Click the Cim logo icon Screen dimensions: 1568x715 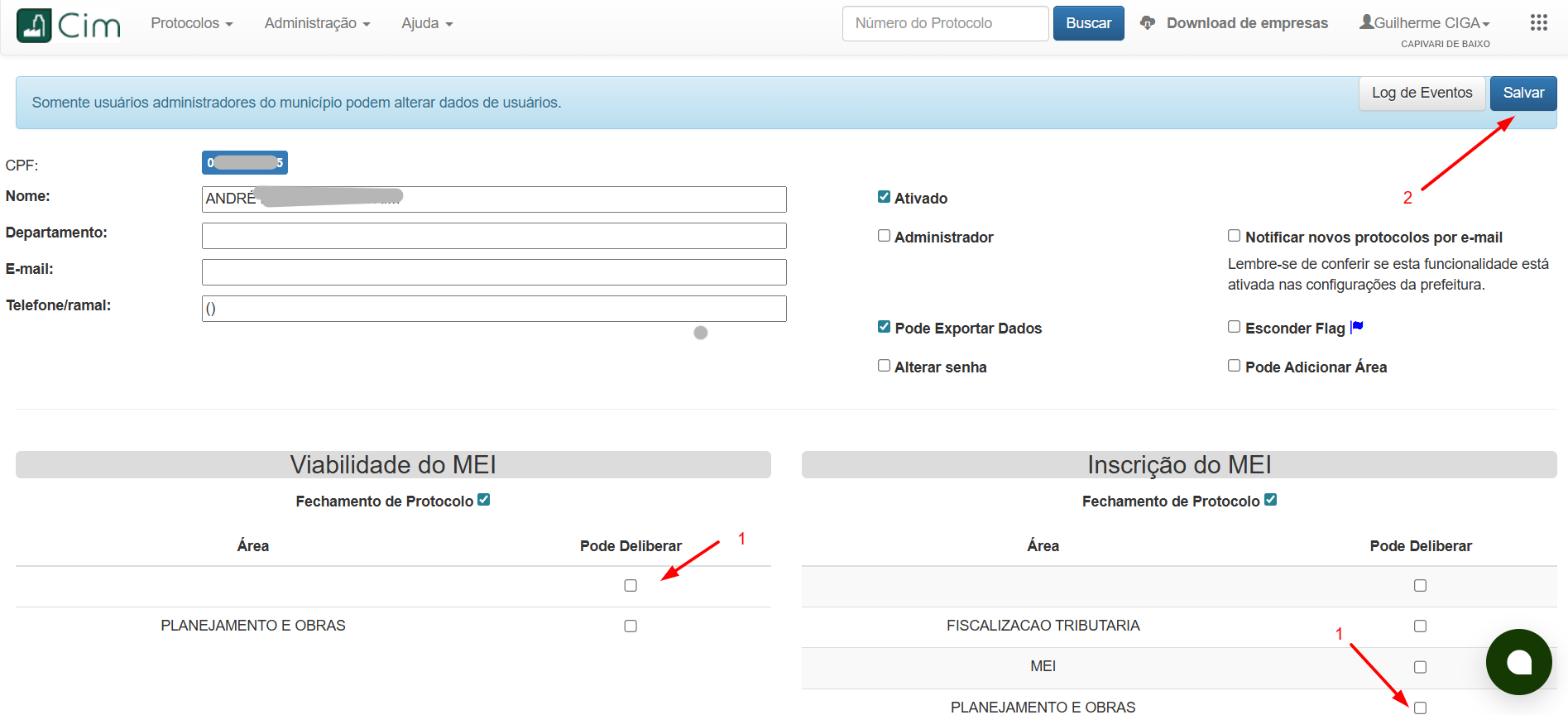tap(35, 25)
